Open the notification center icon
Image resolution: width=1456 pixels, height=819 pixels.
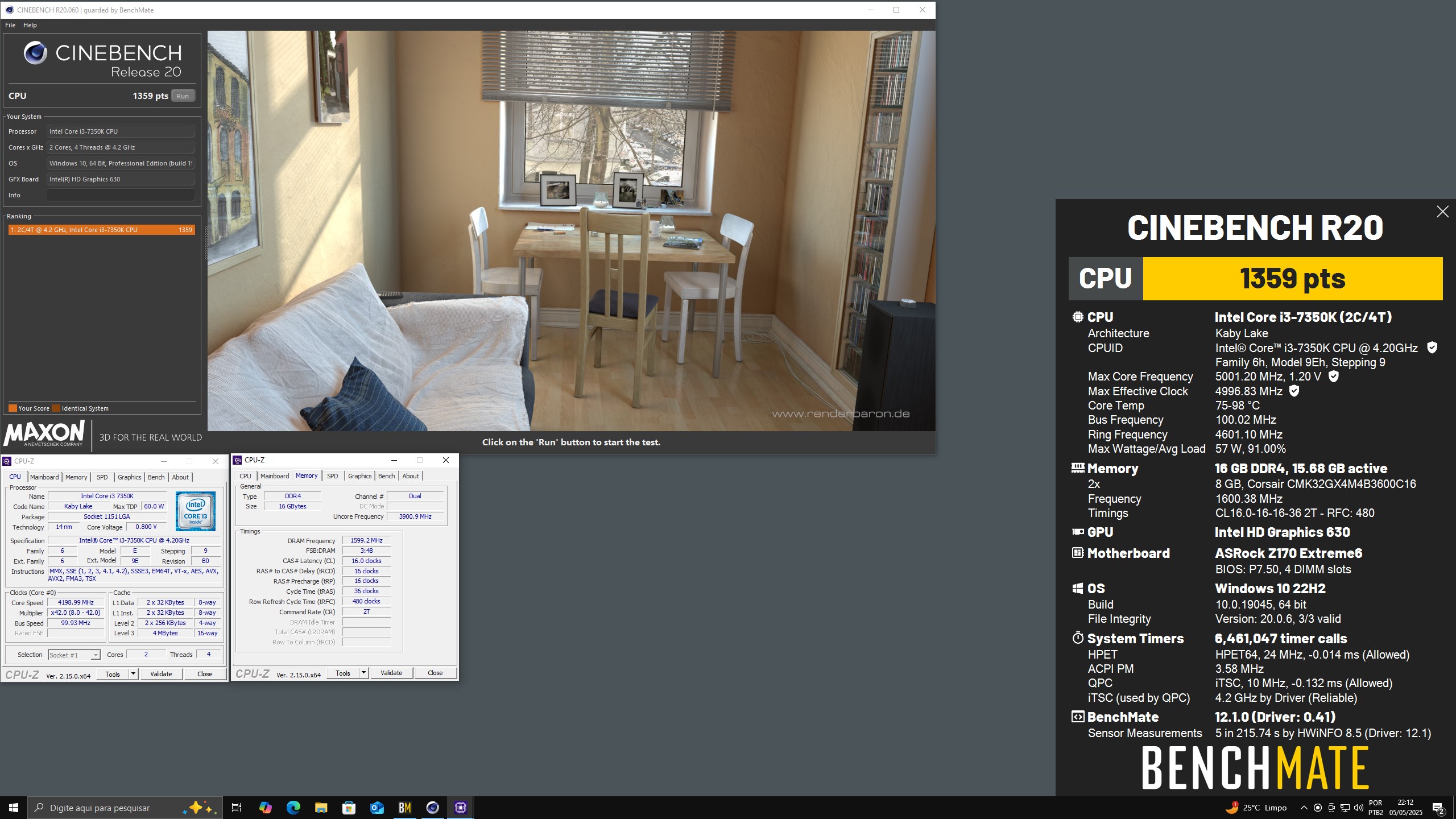tap(1438, 808)
